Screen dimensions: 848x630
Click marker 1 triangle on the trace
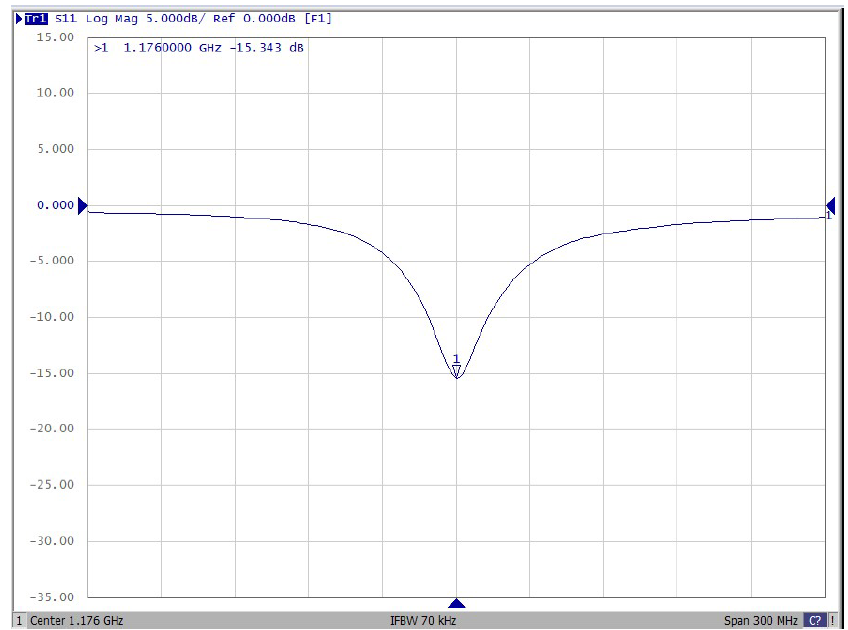456,371
